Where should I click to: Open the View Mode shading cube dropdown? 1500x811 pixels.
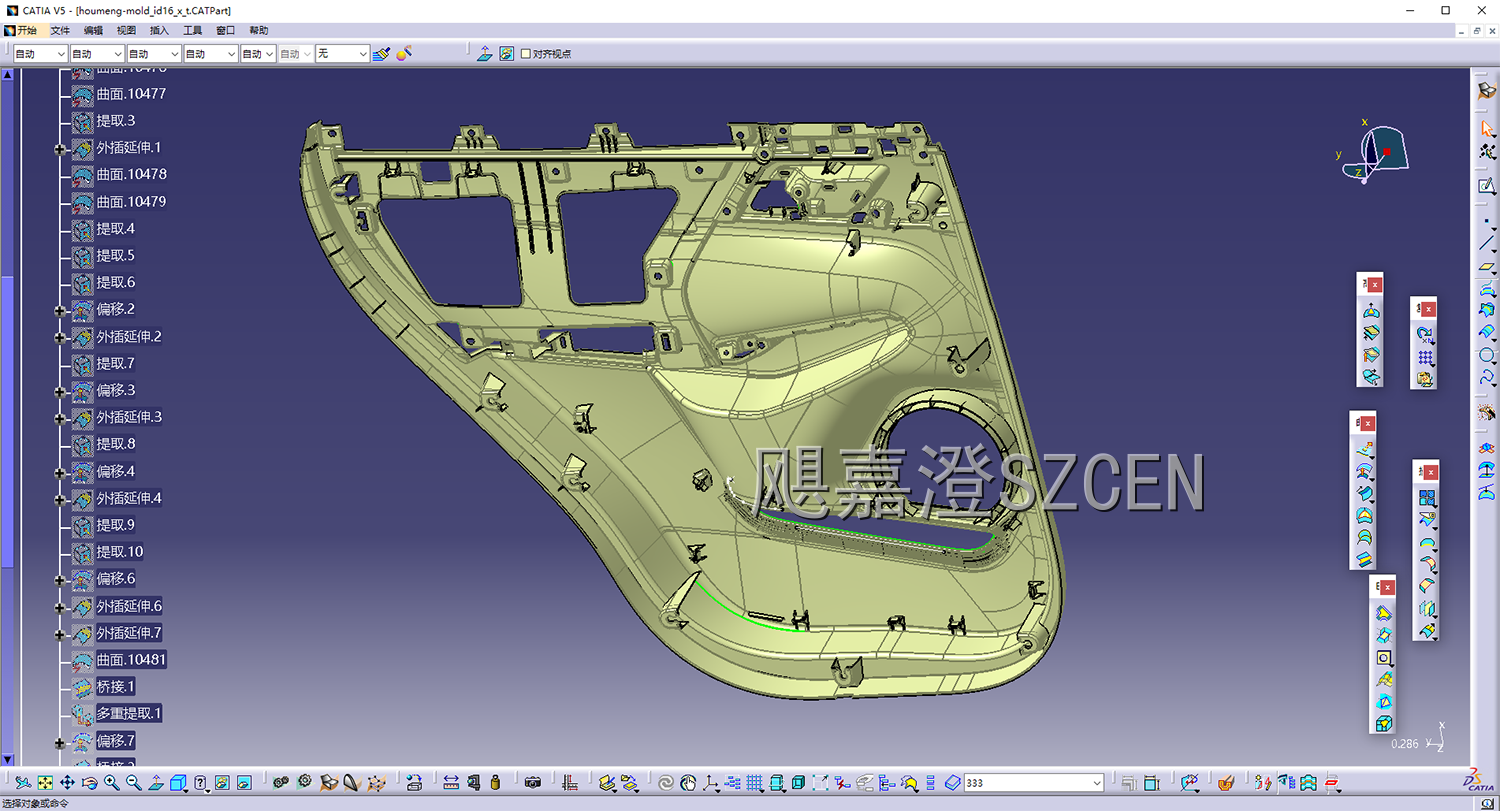pyautogui.click(x=180, y=782)
